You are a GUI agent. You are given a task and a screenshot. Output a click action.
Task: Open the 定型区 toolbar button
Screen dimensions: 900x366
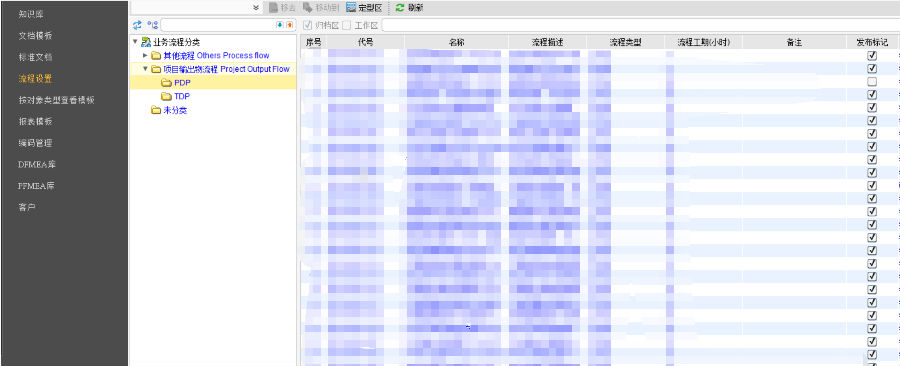point(364,8)
